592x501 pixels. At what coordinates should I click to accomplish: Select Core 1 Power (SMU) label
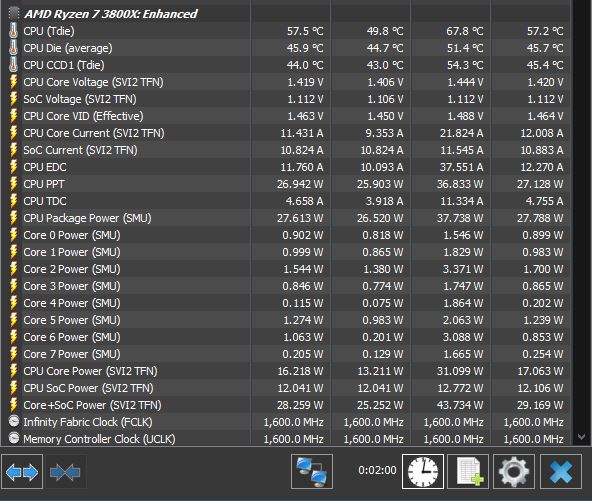pyautogui.click(x=72, y=252)
